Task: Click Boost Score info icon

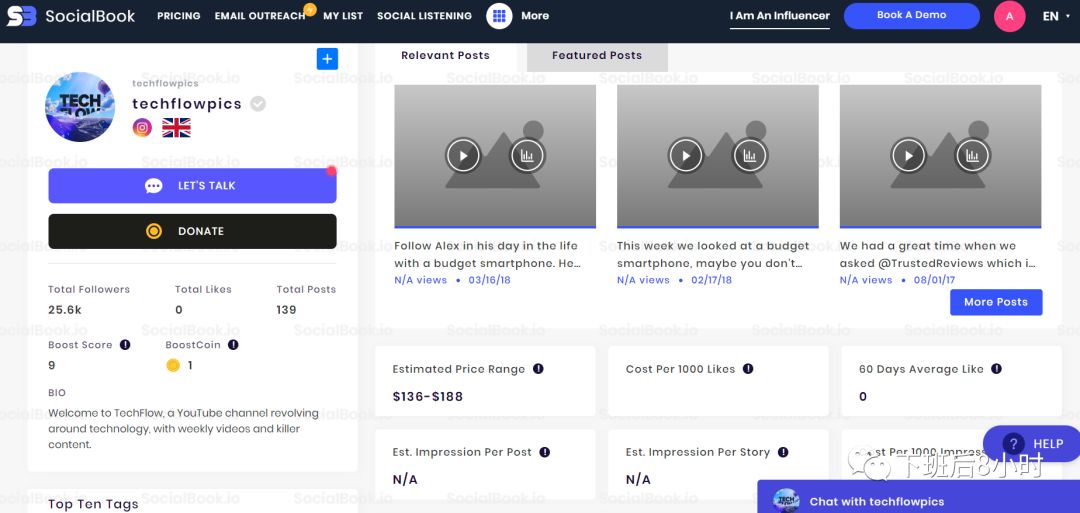Action: (125, 345)
